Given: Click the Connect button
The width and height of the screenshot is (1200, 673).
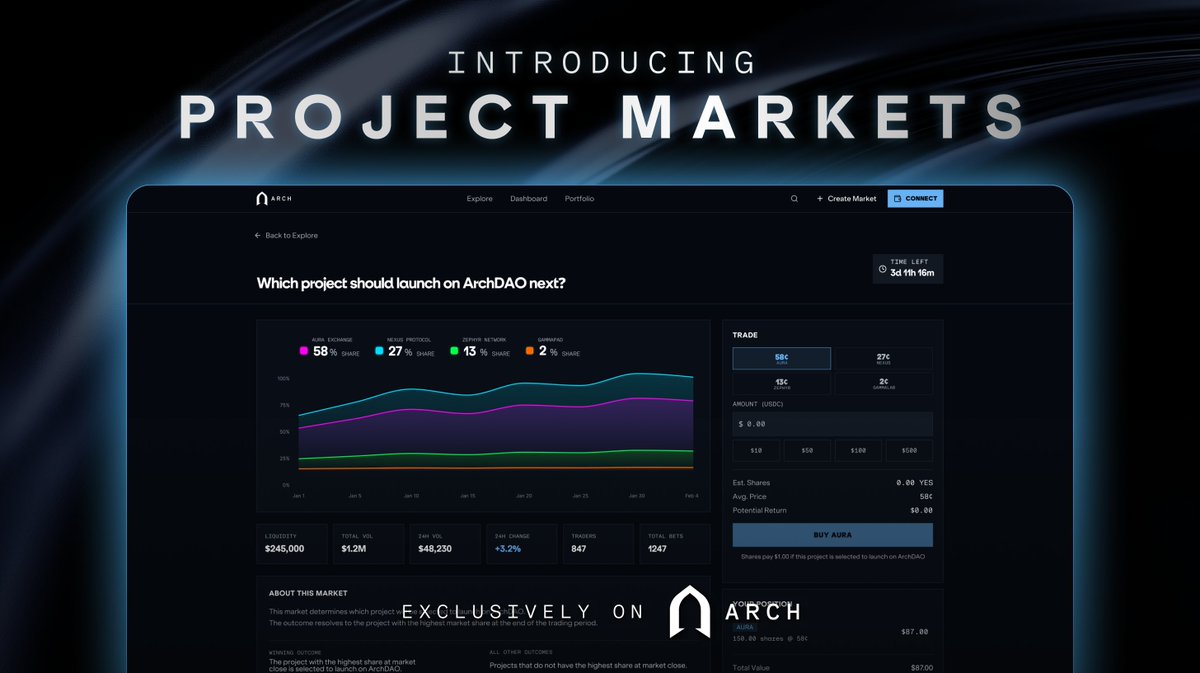Looking at the screenshot, I should click(x=915, y=198).
